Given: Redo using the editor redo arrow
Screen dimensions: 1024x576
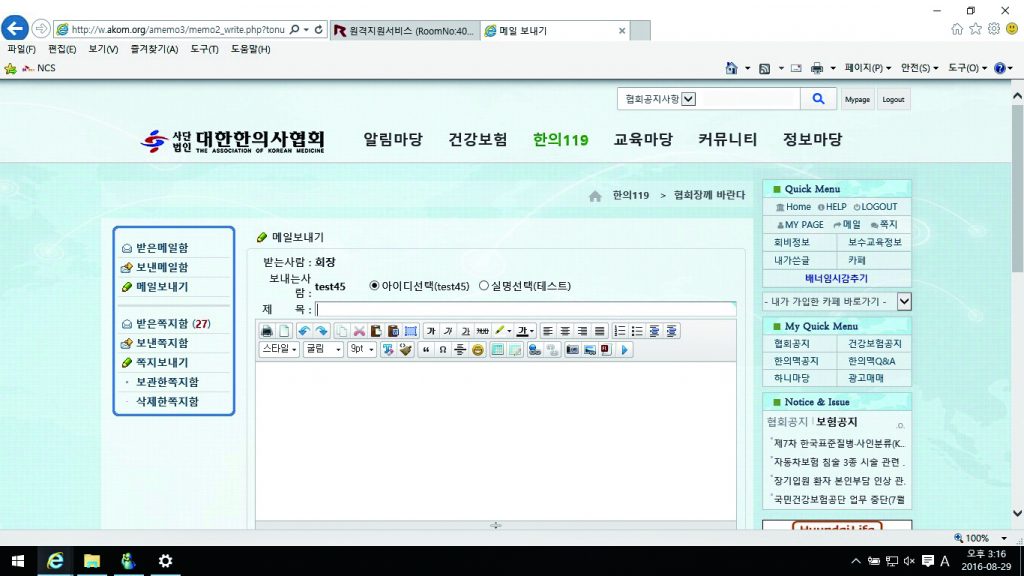Looking at the screenshot, I should 320,331.
